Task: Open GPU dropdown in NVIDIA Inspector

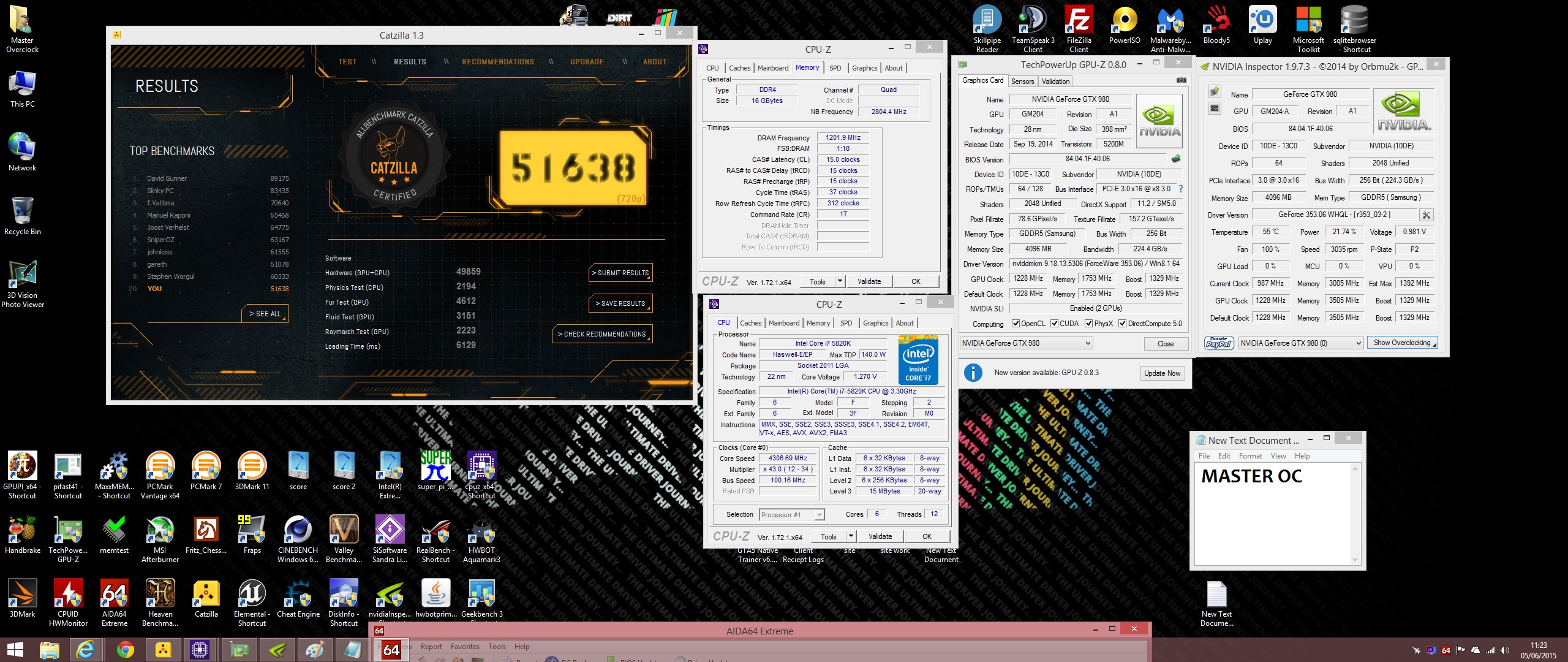Action: coord(1301,343)
